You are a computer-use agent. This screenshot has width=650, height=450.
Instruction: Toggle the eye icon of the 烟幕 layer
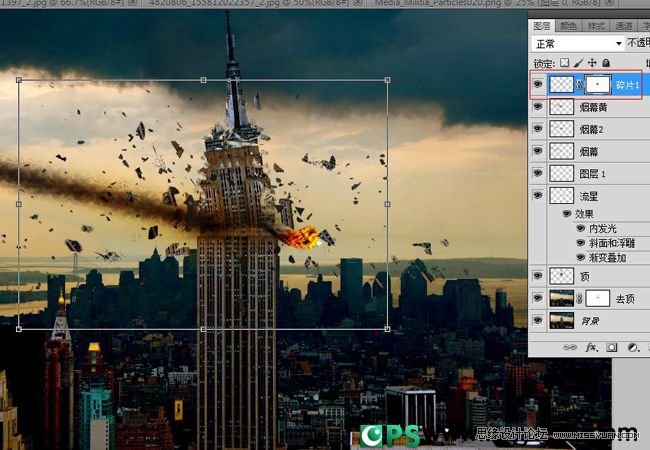point(538,151)
